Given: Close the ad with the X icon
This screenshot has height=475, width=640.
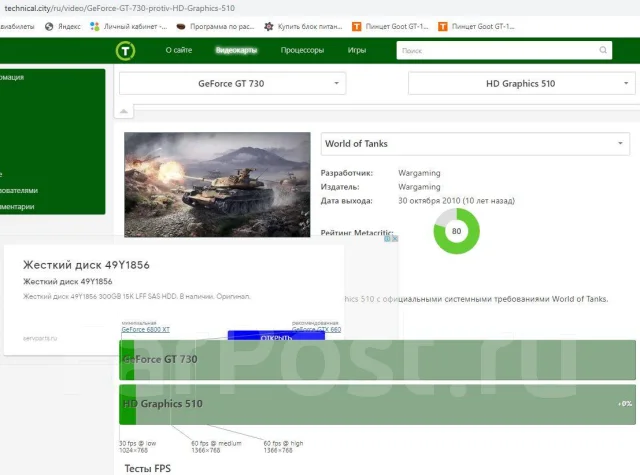Looking at the screenshot, I should click(x=395, y=239).
